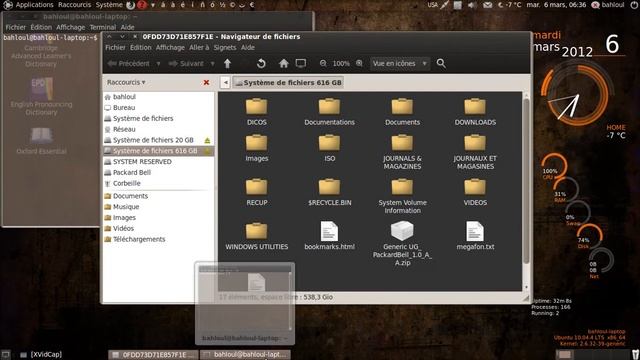Screen dimensions: 640x360
Task: Open the Fichier menu in file browser
Action: click(x=115, y=47)
